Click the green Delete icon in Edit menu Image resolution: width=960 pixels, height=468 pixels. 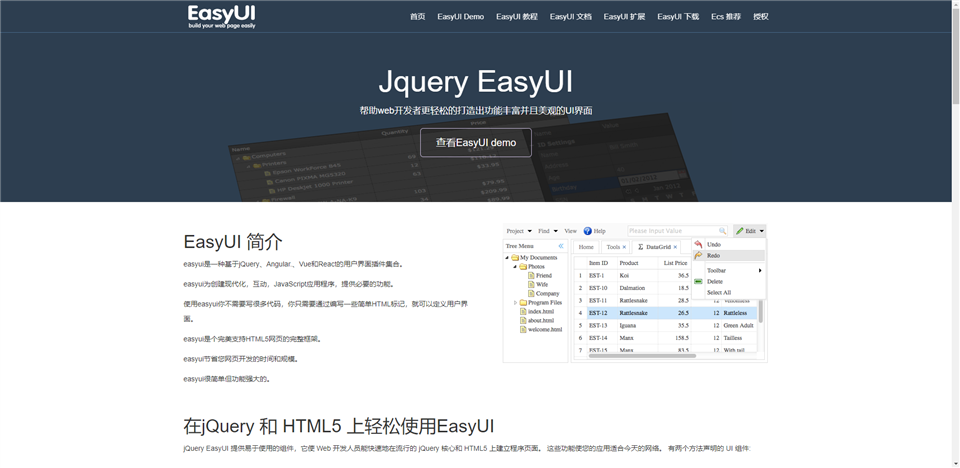click(699, 281)
